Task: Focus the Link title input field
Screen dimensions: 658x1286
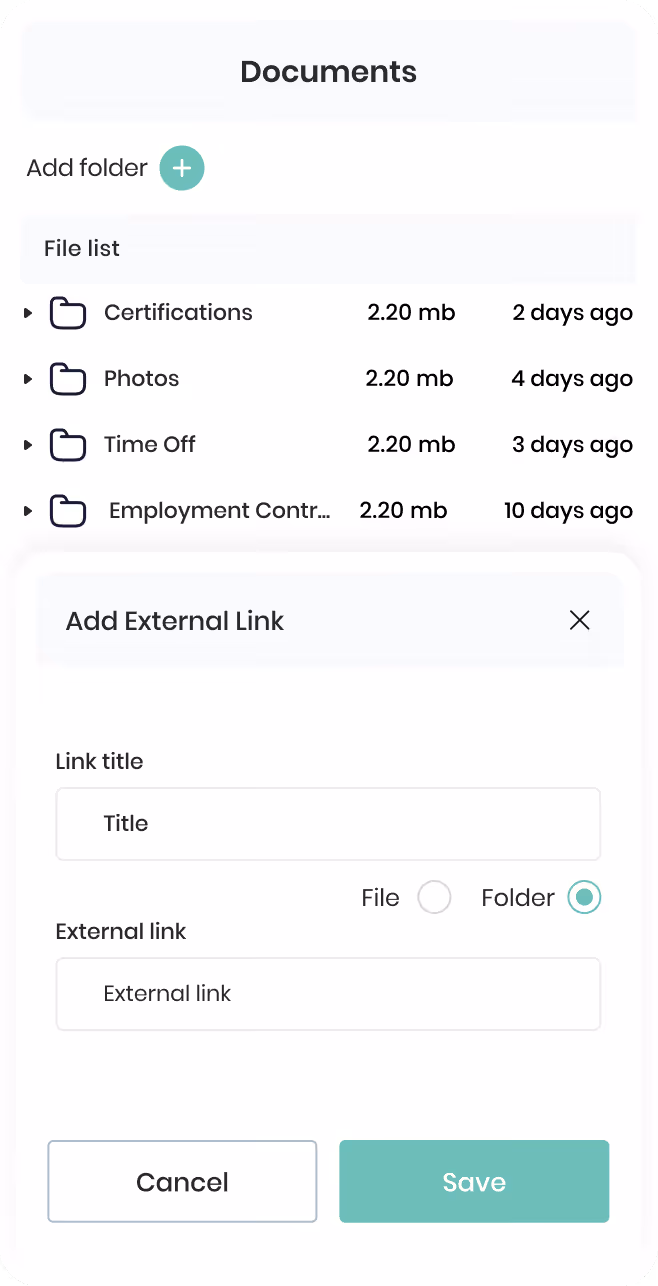Action: [328, 824]
